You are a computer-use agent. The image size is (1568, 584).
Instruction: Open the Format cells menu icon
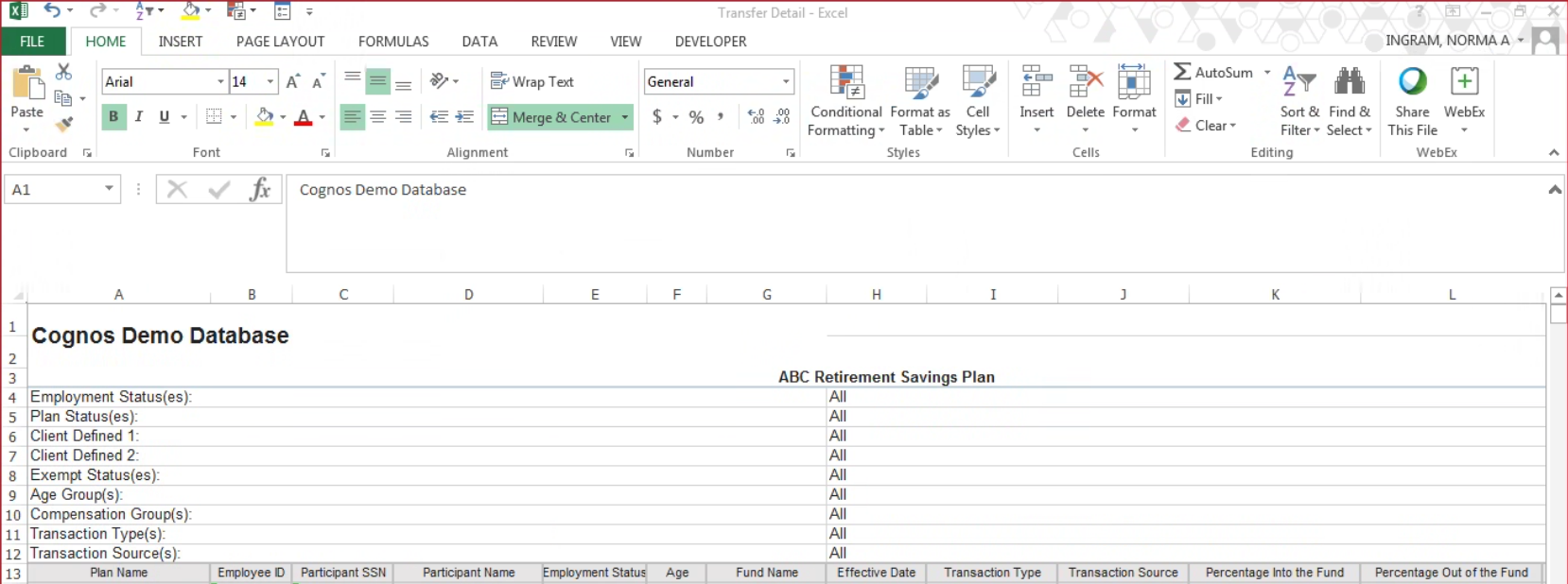point(1134,82)
